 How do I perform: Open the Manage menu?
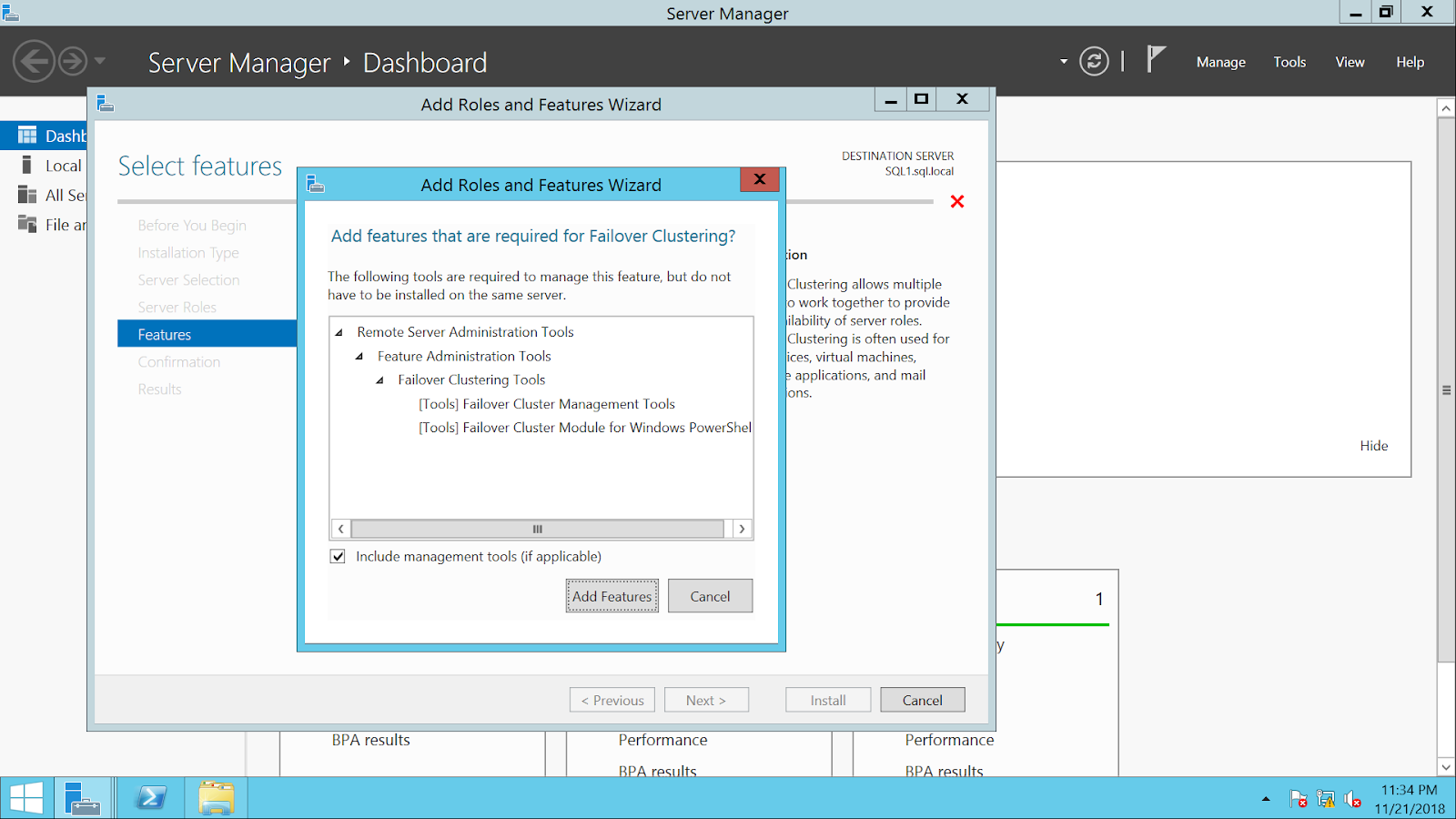1220,61
